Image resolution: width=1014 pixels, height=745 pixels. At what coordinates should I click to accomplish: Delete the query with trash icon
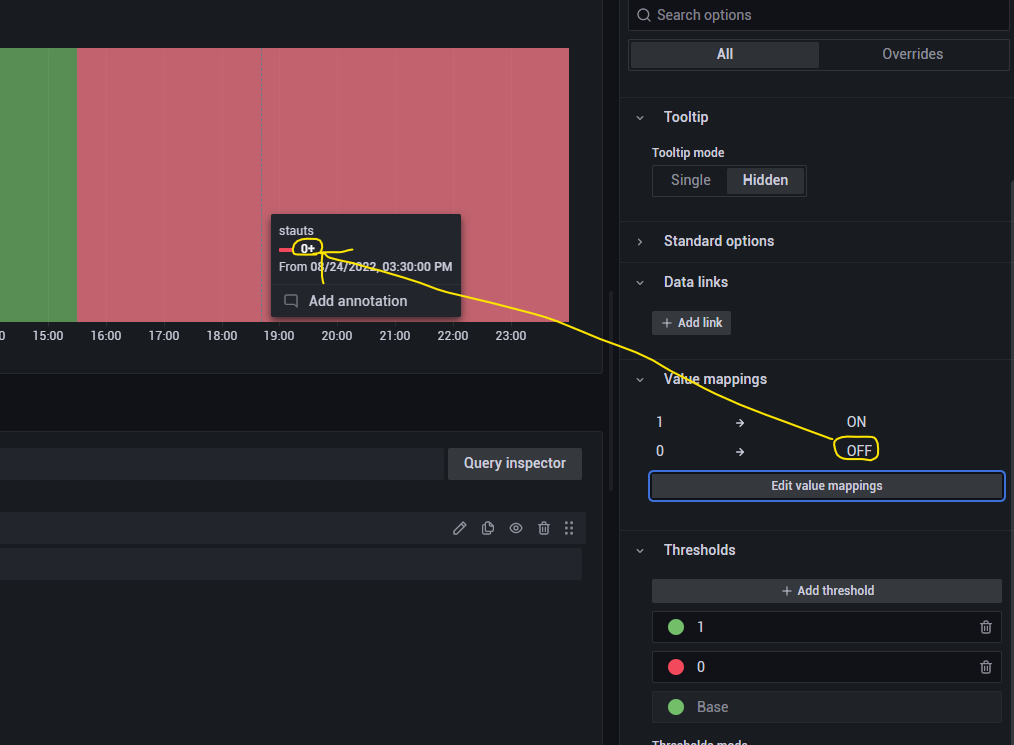pyautogui.click(x=544, y=528)
